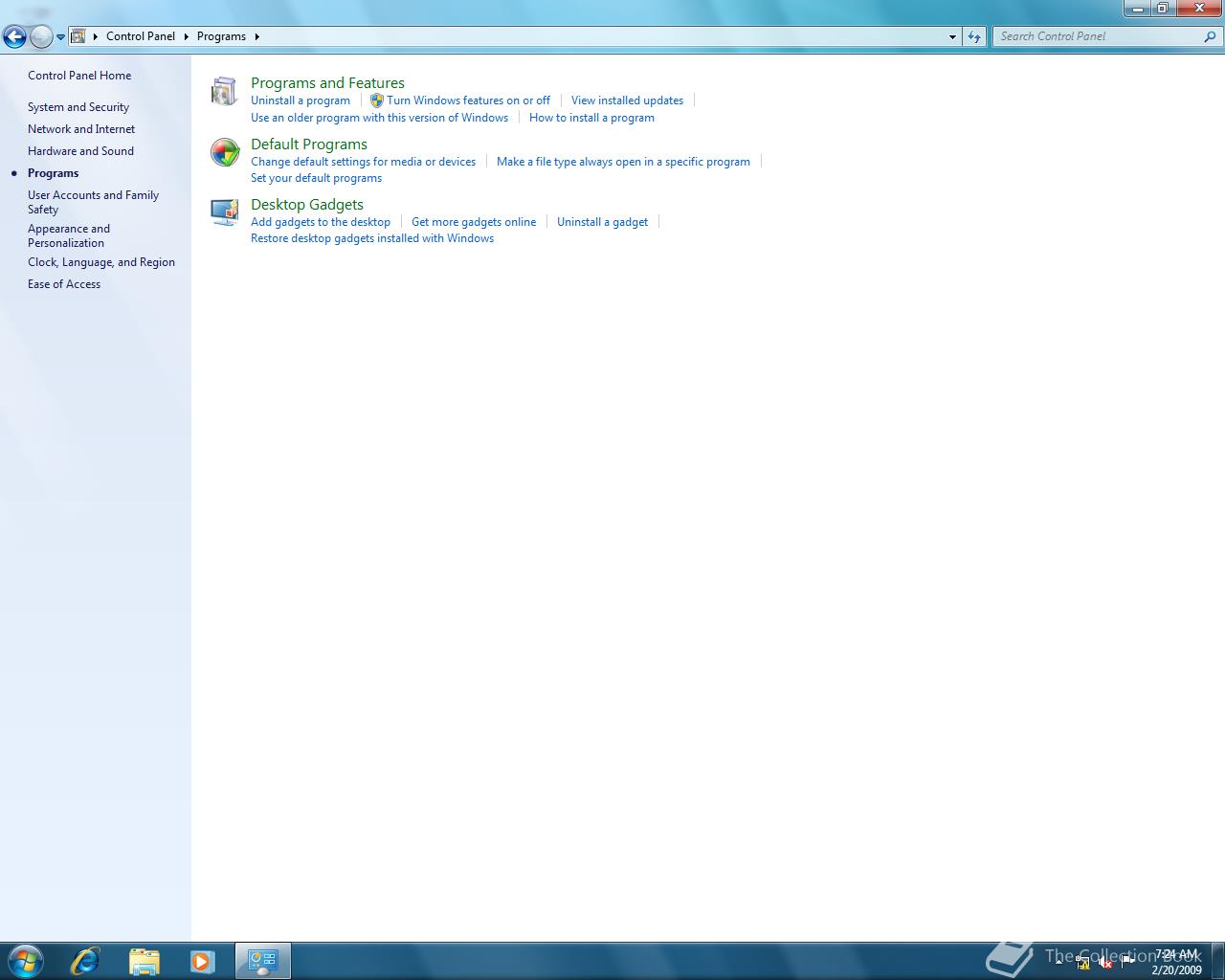Open the recent pages dropdown arrow
Screen dimensions: 1225x980
tap(60, 37)
